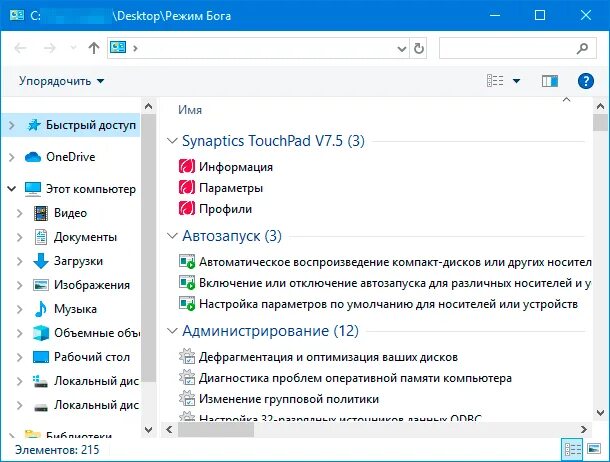The height and width of the screenshot is (462, 610).
Task: Click the Элементов: 215 status text
Action: pos(57,450)
